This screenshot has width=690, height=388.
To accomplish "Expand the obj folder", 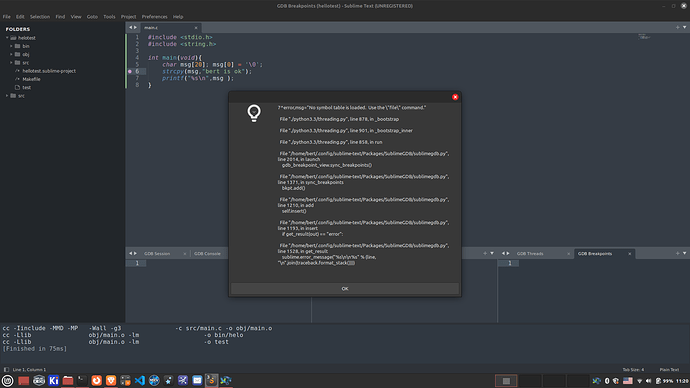I will [11, 55].
